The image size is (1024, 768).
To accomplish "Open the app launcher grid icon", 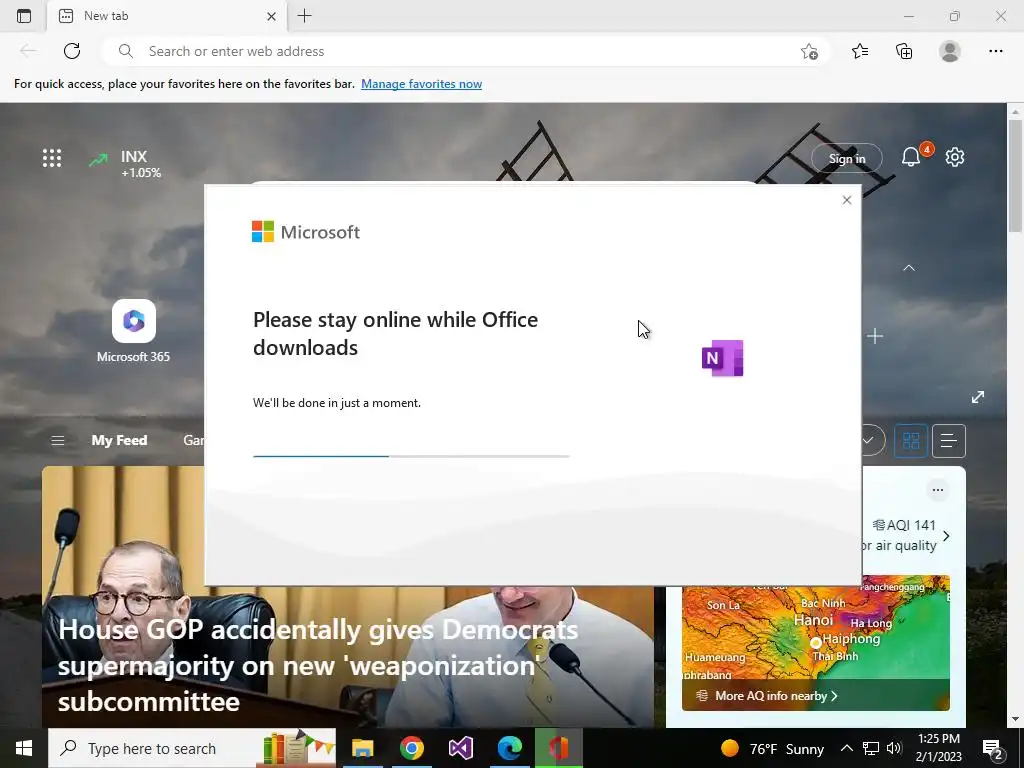I will [52, 158].
